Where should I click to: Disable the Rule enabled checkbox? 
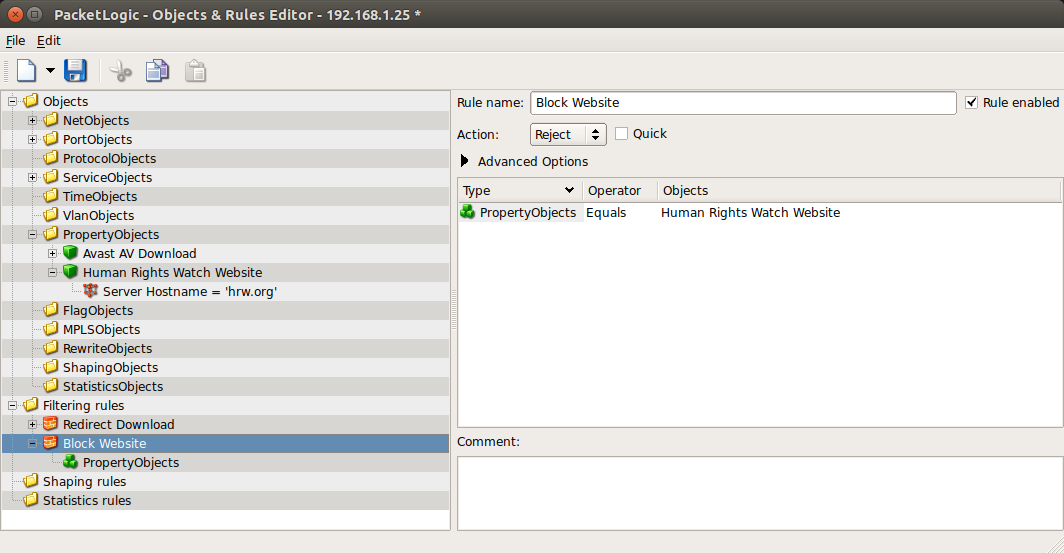tap(972, 103)
